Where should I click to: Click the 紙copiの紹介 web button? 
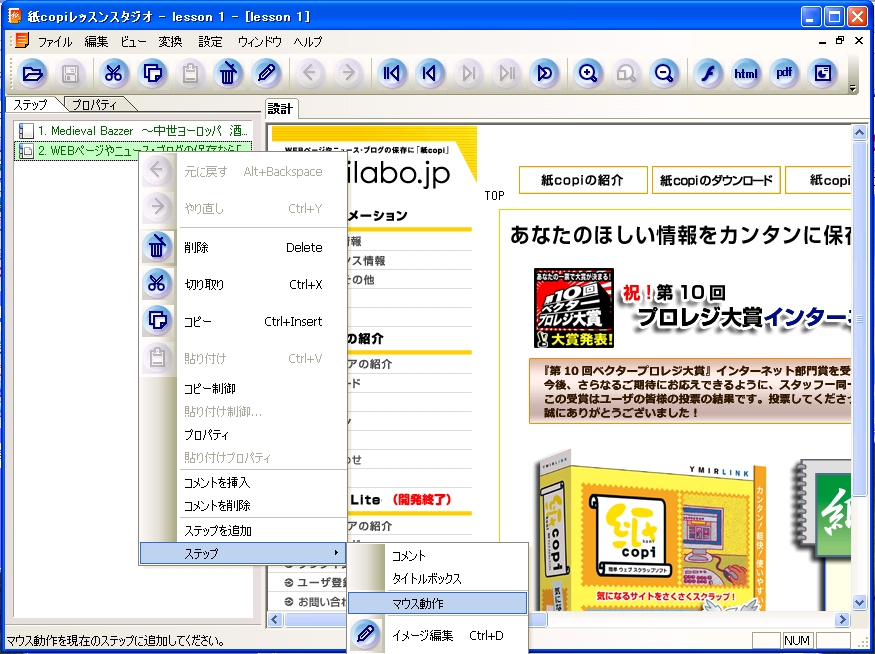tap(583, 180)
